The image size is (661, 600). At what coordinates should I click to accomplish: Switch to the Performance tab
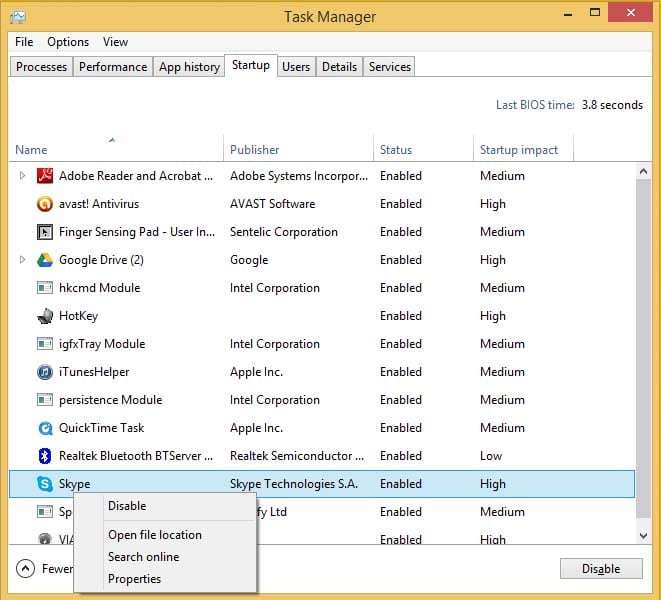click(113, 67)
